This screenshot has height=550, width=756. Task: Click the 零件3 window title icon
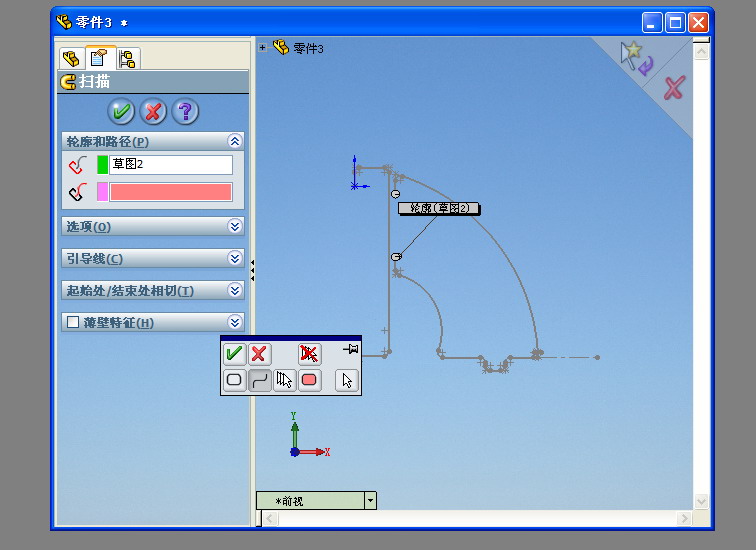tap(64, 22)
